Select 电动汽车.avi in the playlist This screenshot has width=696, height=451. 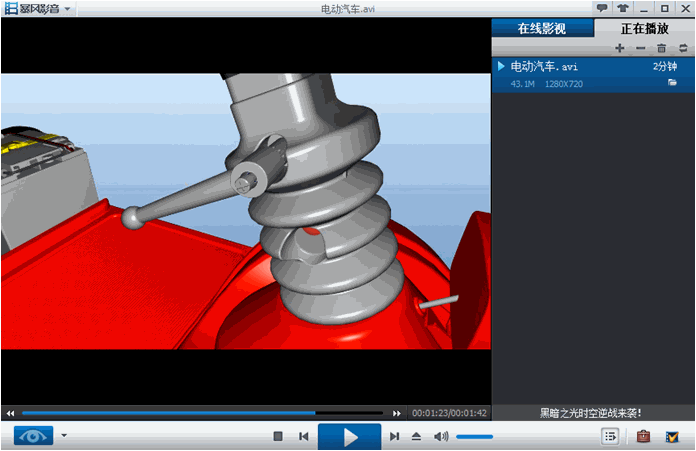[x=593, y=75]
